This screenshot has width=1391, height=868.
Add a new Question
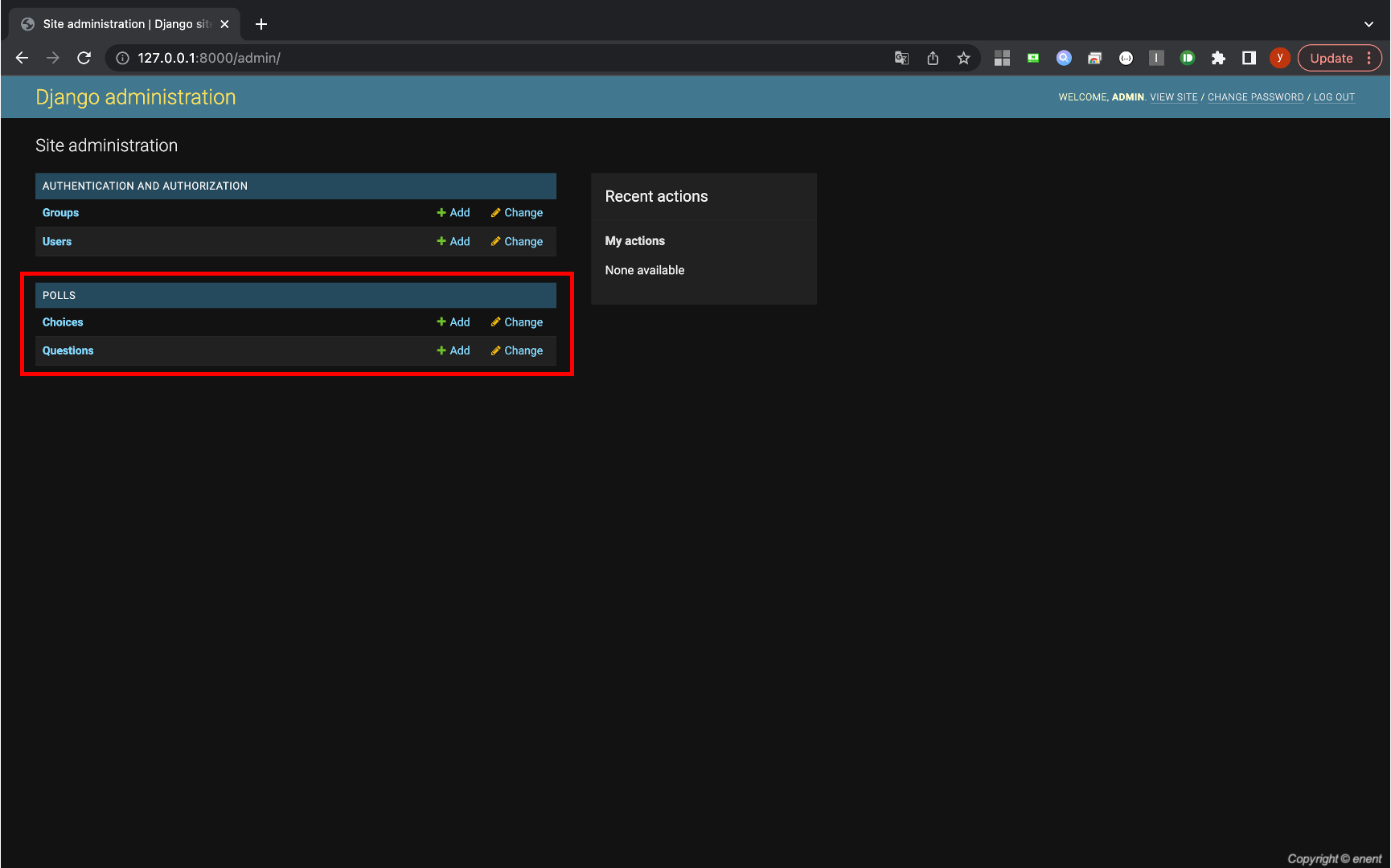[453, 351]
